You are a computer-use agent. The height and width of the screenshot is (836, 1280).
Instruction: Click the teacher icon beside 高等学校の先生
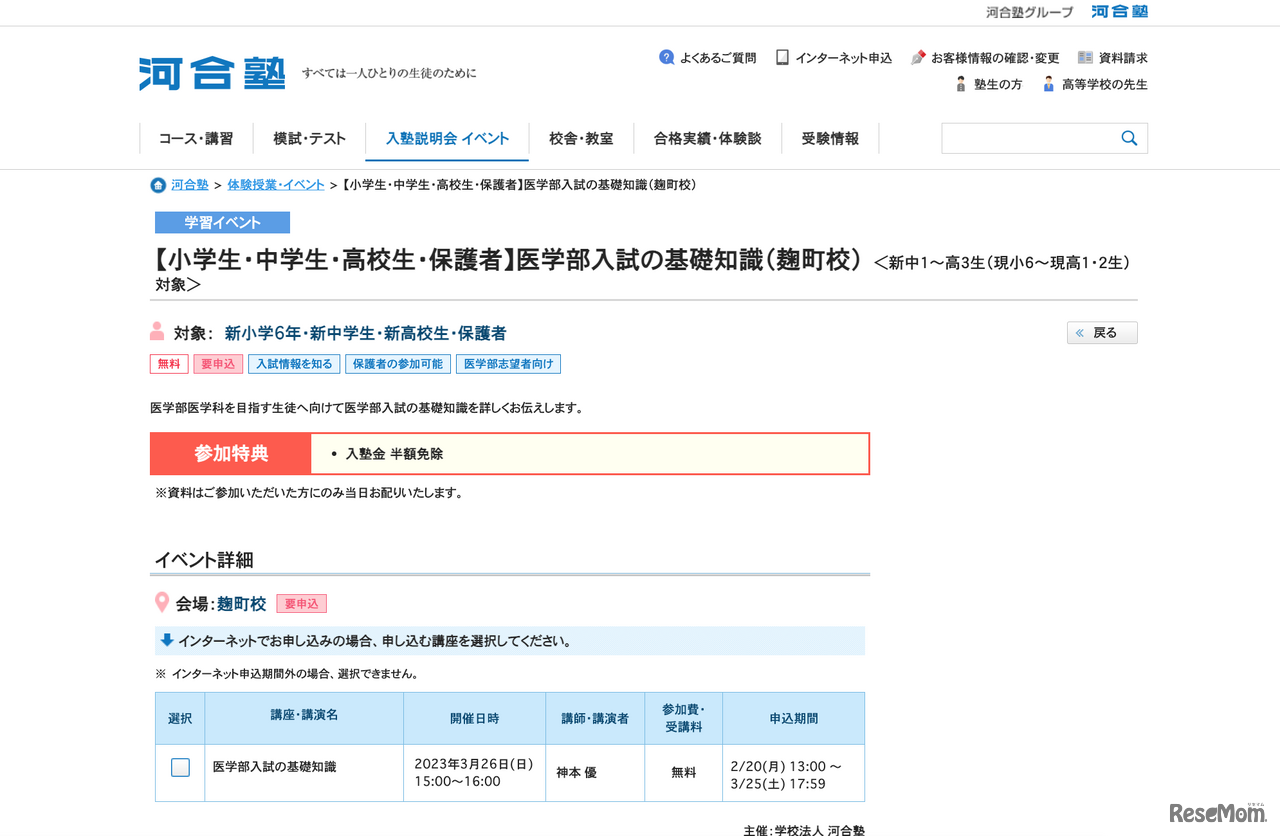point(1049,84)
